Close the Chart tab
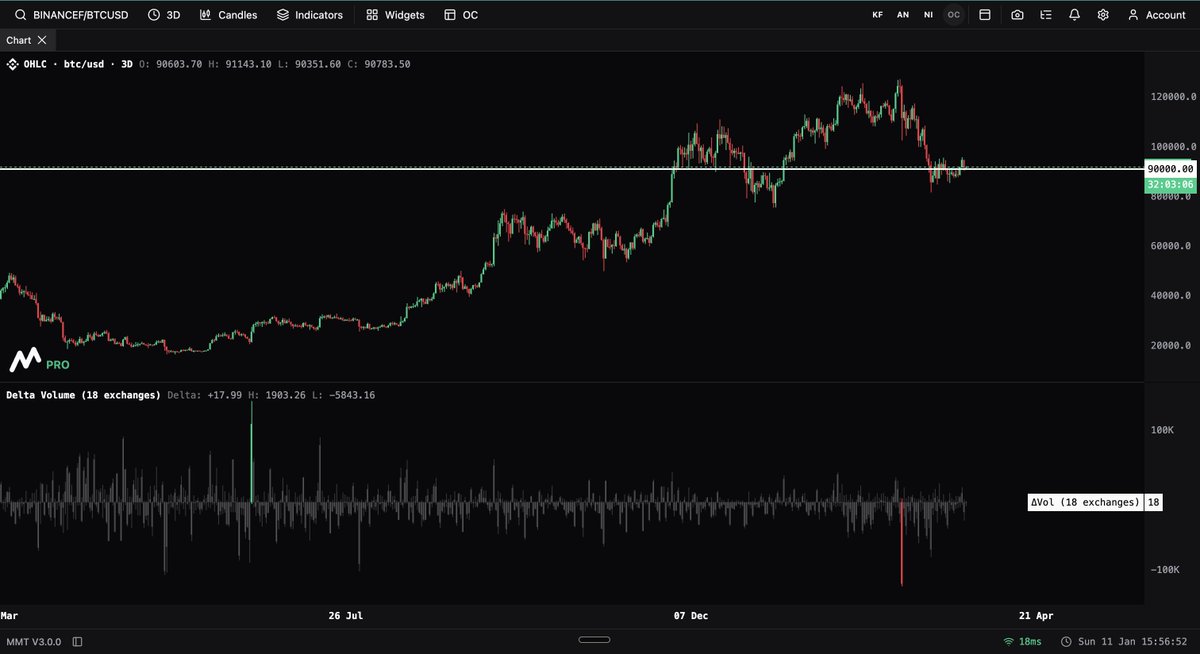1200x654 pixels. (42, 40)
